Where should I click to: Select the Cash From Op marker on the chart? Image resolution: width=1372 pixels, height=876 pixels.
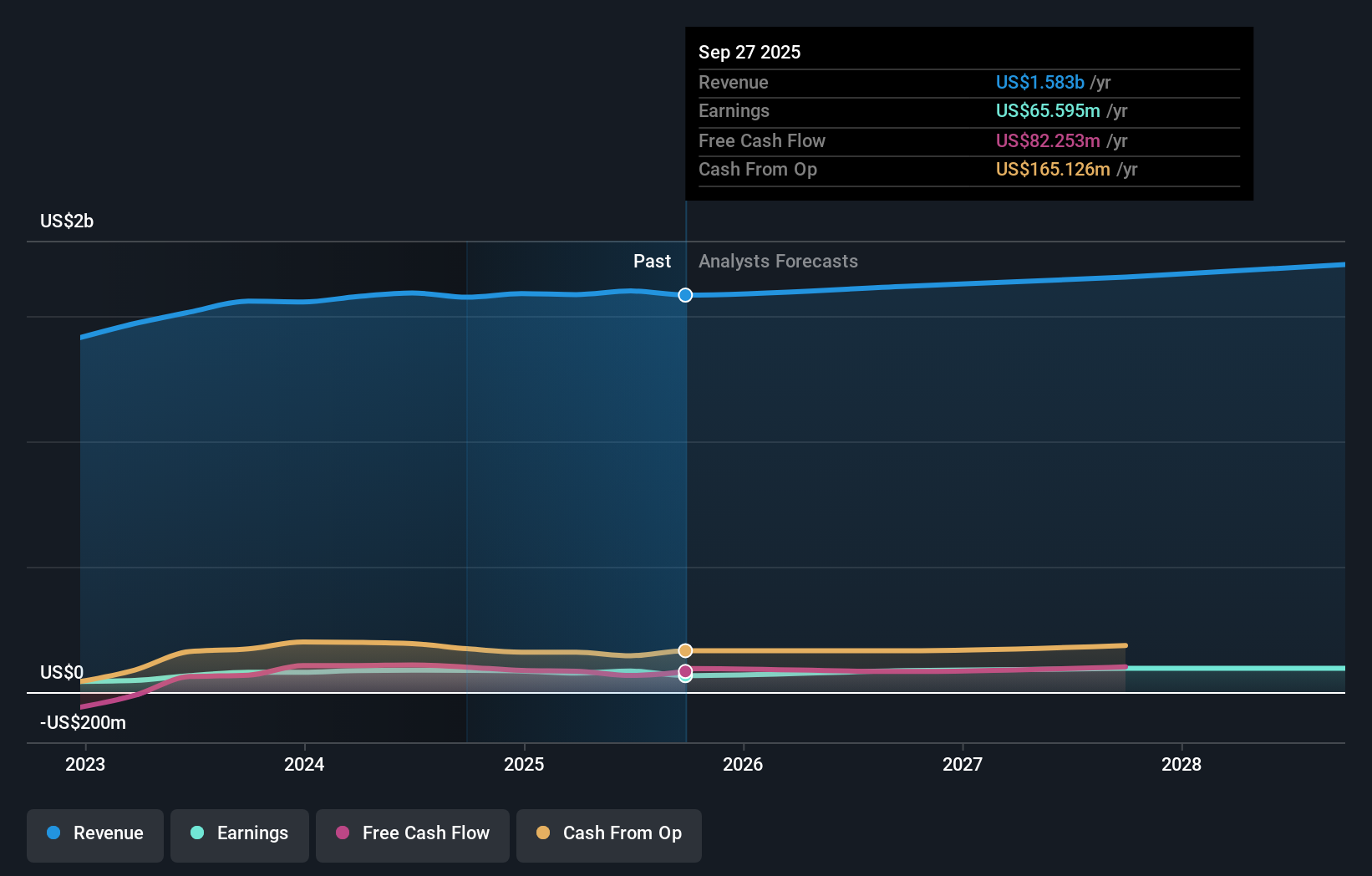click(x=685, y=650)
